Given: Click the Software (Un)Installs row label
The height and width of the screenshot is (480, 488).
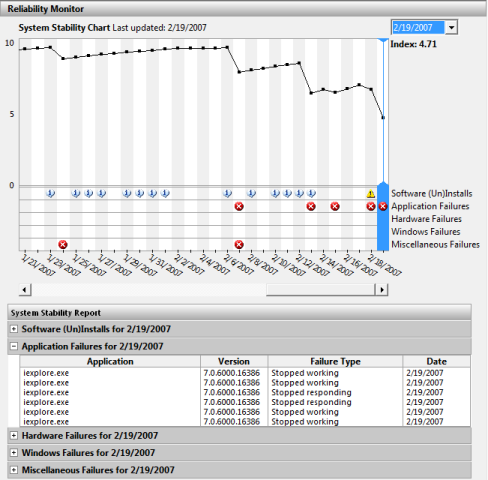Looking at the screenshot, I should pyautogui.click(x=431, y=194).
